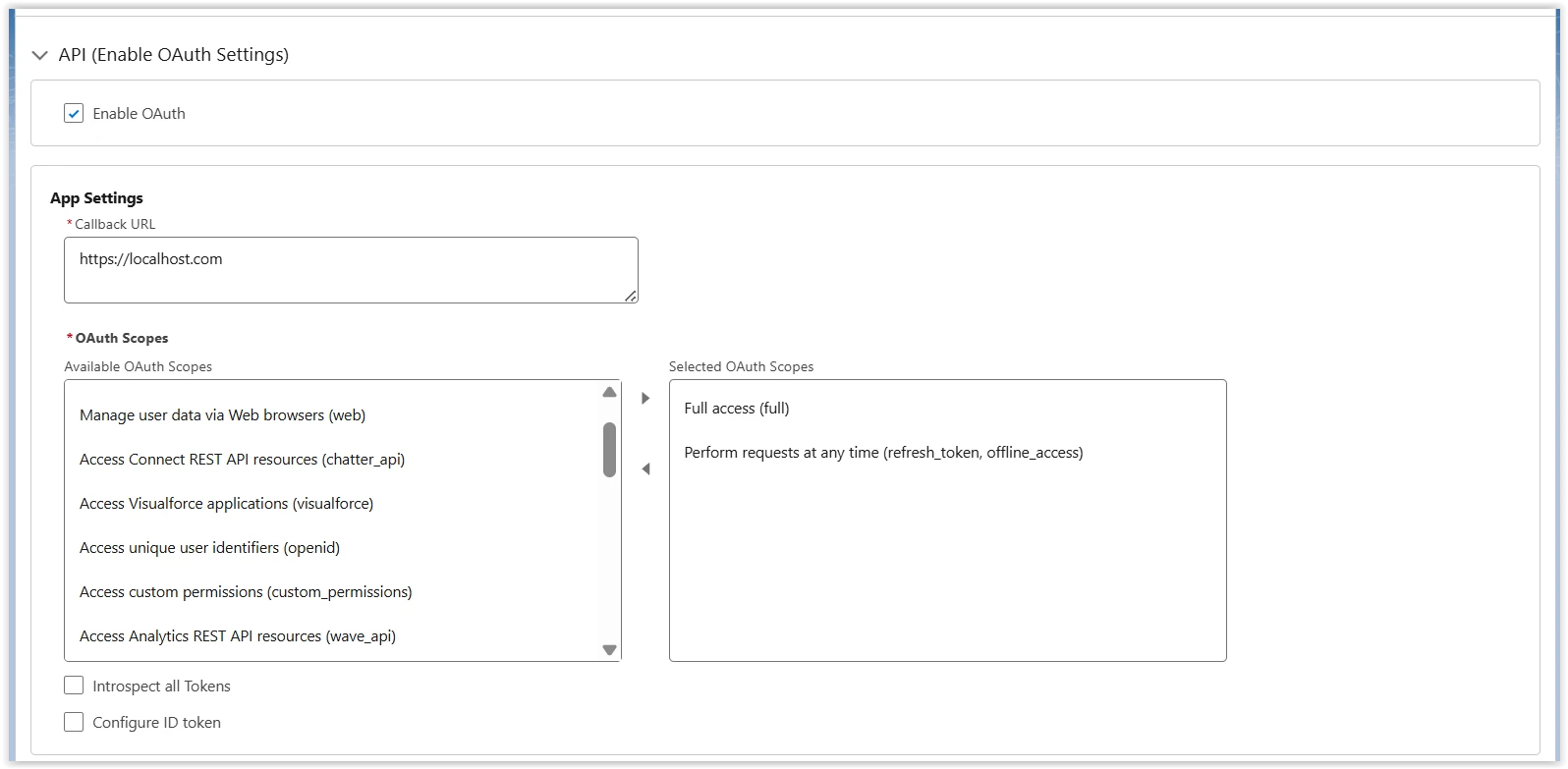Select Access unique user identifiers (openid) scope
This screenshot has width=1568, height=769.
point(209,548)
